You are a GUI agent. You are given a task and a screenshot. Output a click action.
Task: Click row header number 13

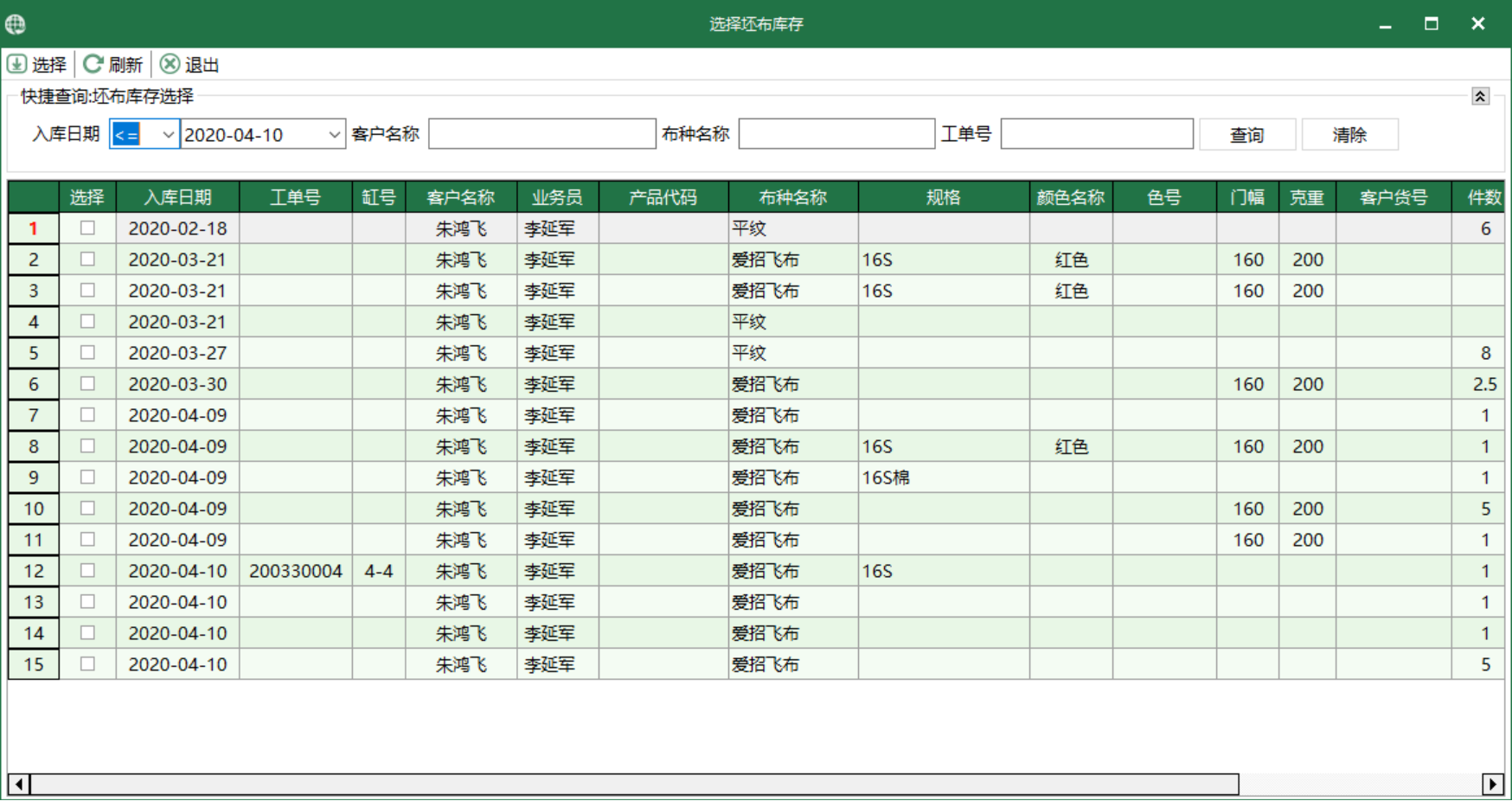point(34,602)
